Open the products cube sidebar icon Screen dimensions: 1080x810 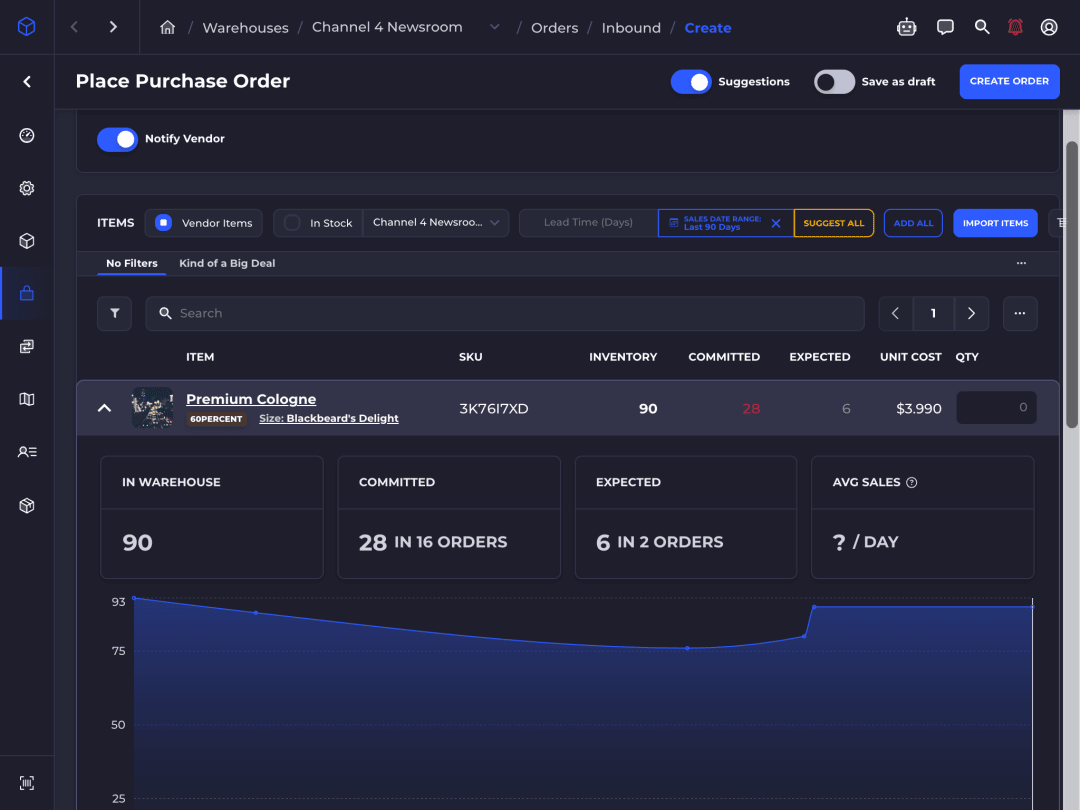point(27,240)
